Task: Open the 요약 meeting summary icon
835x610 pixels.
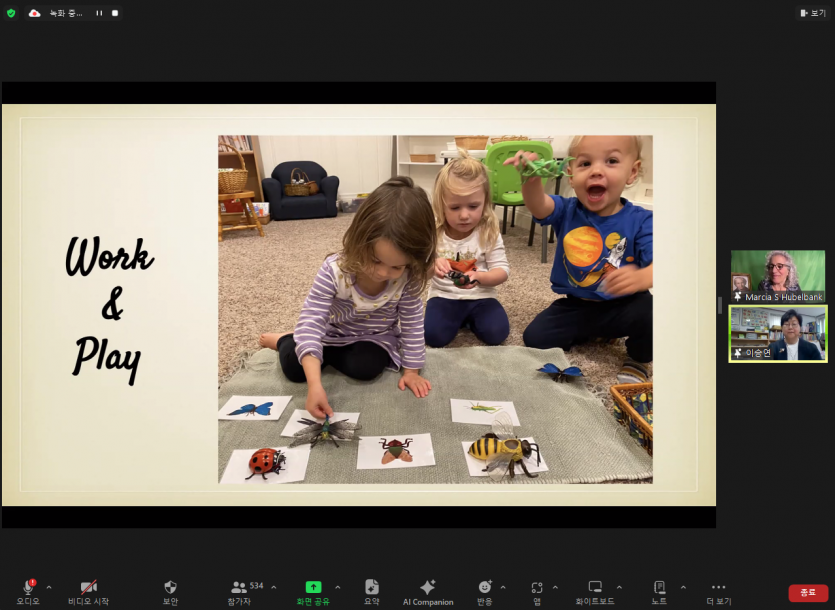Action: click(371, 588)
